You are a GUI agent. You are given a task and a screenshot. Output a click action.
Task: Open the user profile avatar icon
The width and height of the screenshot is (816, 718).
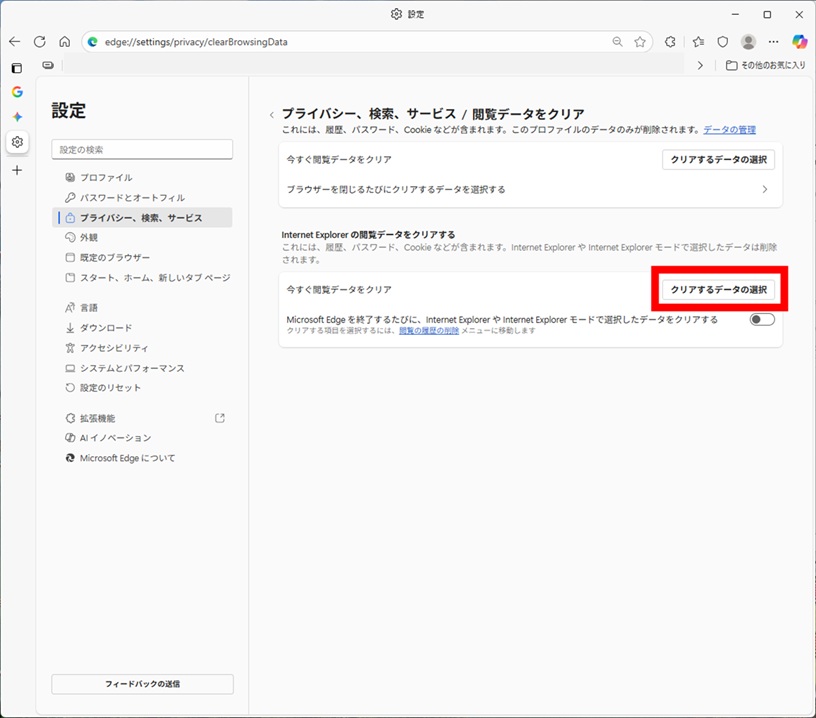[x=748, y=42]
